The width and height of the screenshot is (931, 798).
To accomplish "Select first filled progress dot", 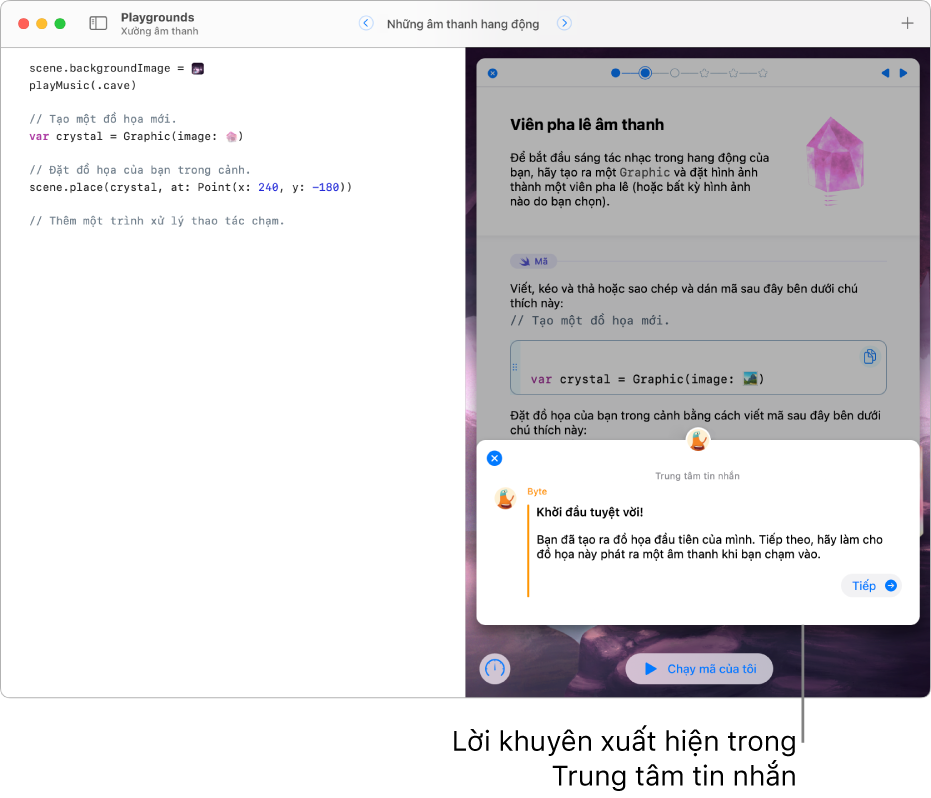I will 616,73.
